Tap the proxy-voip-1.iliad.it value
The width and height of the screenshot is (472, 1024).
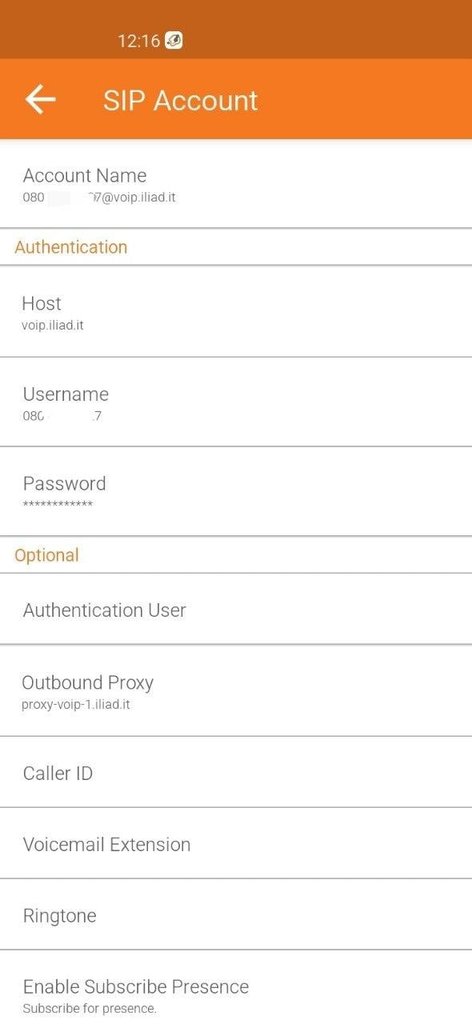tap(76, 705)
